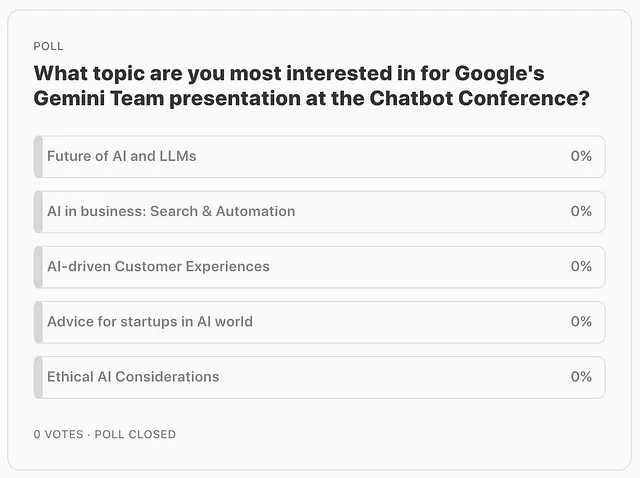Click 0% beside Future of AI and LLMs

[x=581, y=156]
